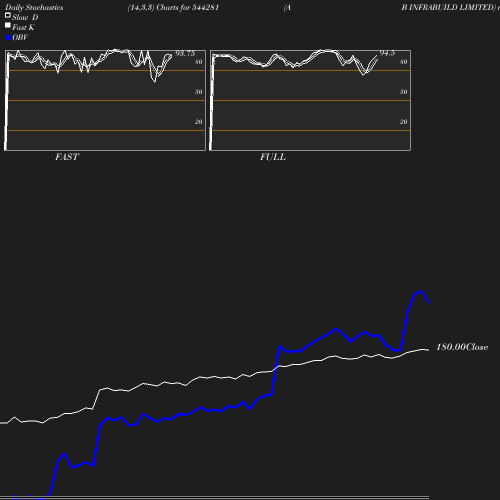Viewport: 500px width, 500px height.
Task: Click the 20 axis label in FAST chart
Action: [199, 122]
